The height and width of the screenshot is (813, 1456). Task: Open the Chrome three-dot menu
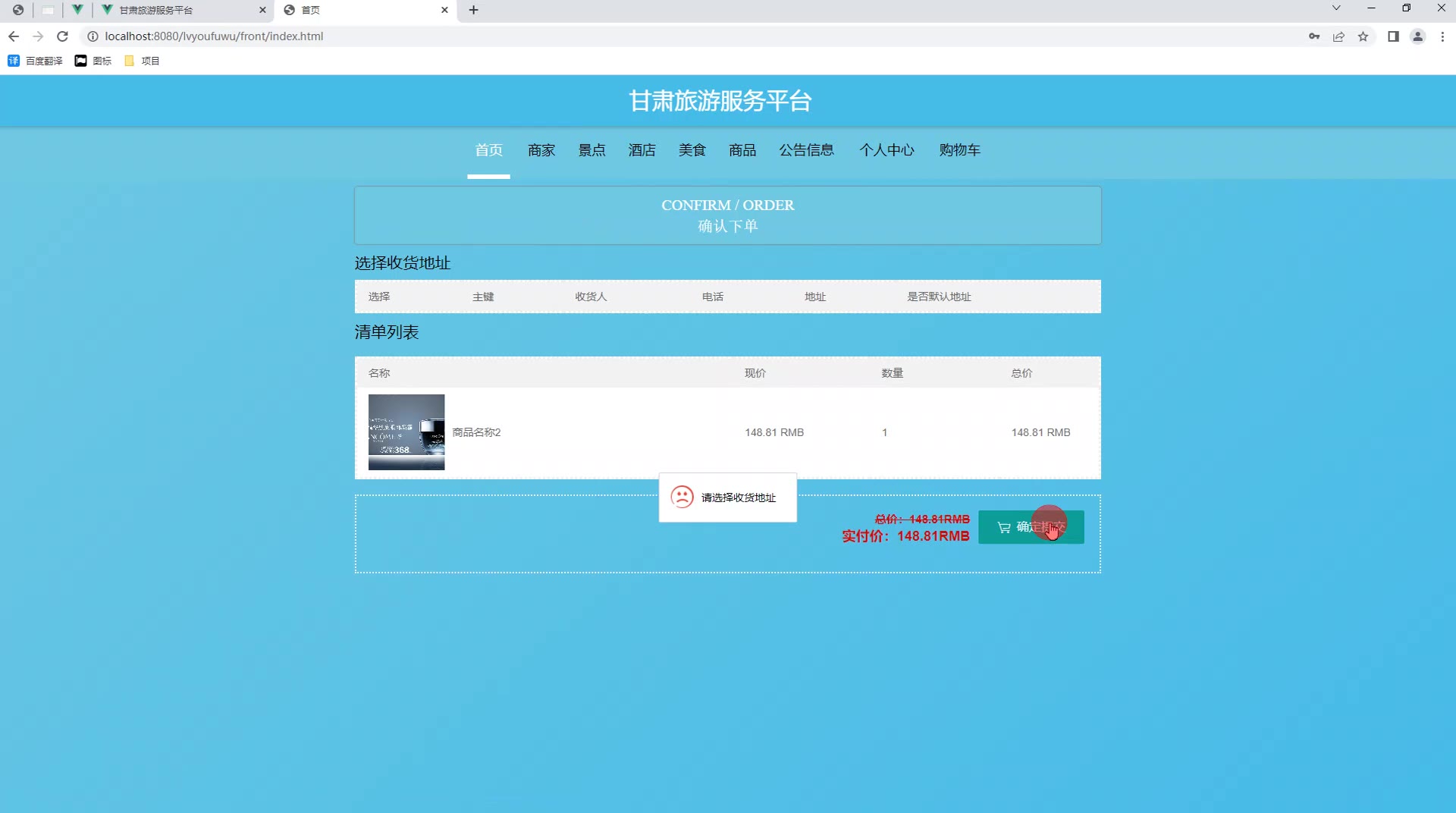(x=1442, y=36)
